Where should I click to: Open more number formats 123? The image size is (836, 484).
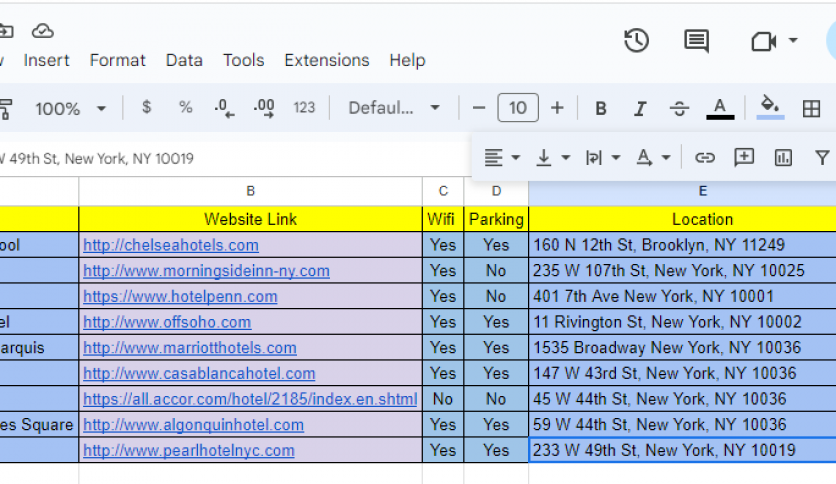(x=304, y=108)
